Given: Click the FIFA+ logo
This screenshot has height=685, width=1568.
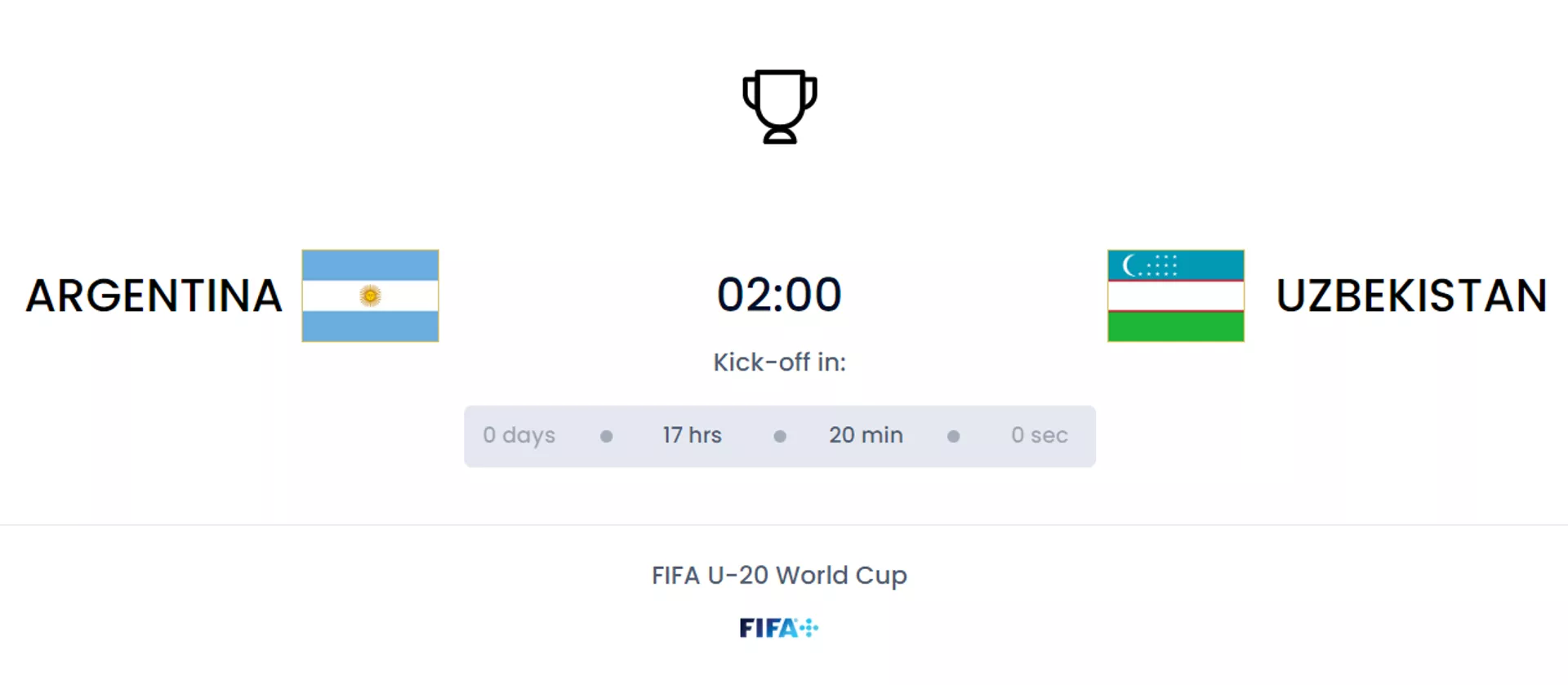Looking at the screenshot, I should click(778, 628).
